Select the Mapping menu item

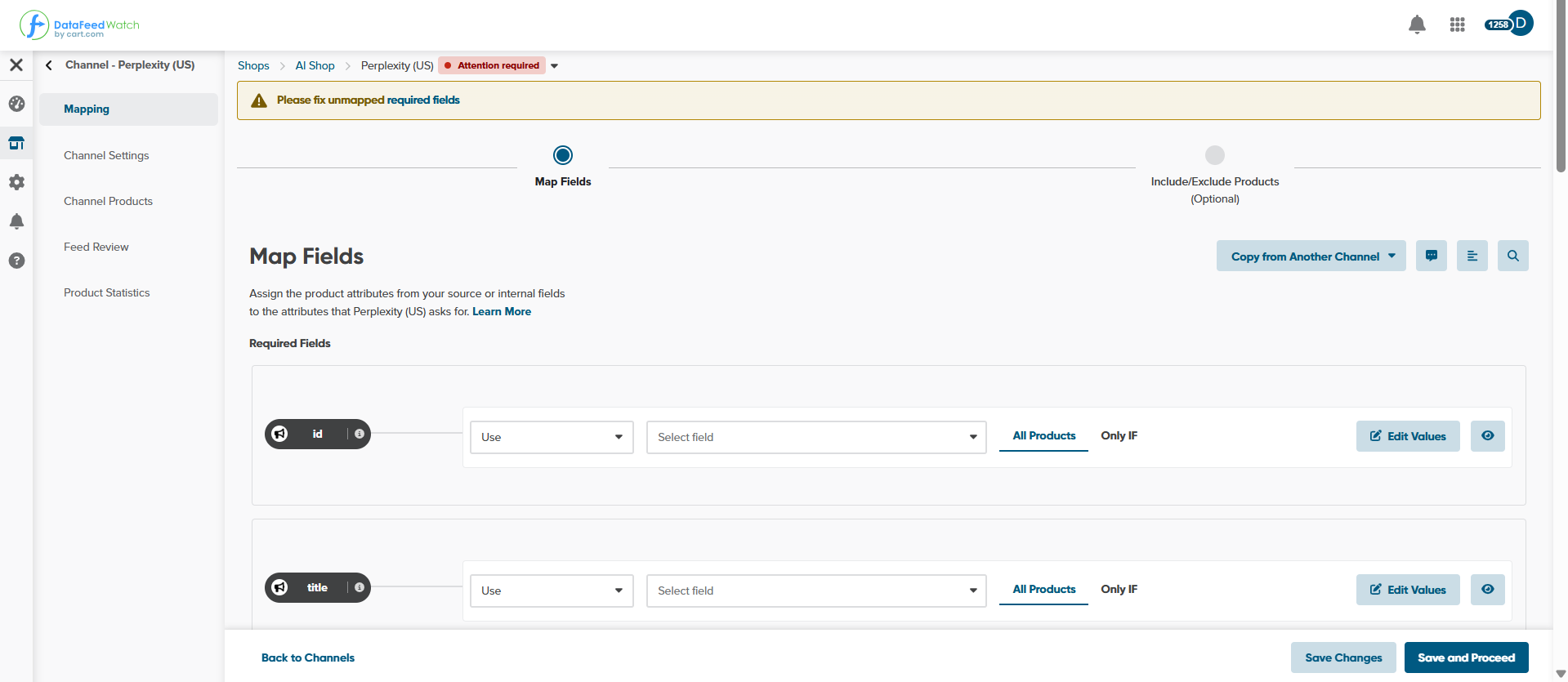click(x=129, y=109)
